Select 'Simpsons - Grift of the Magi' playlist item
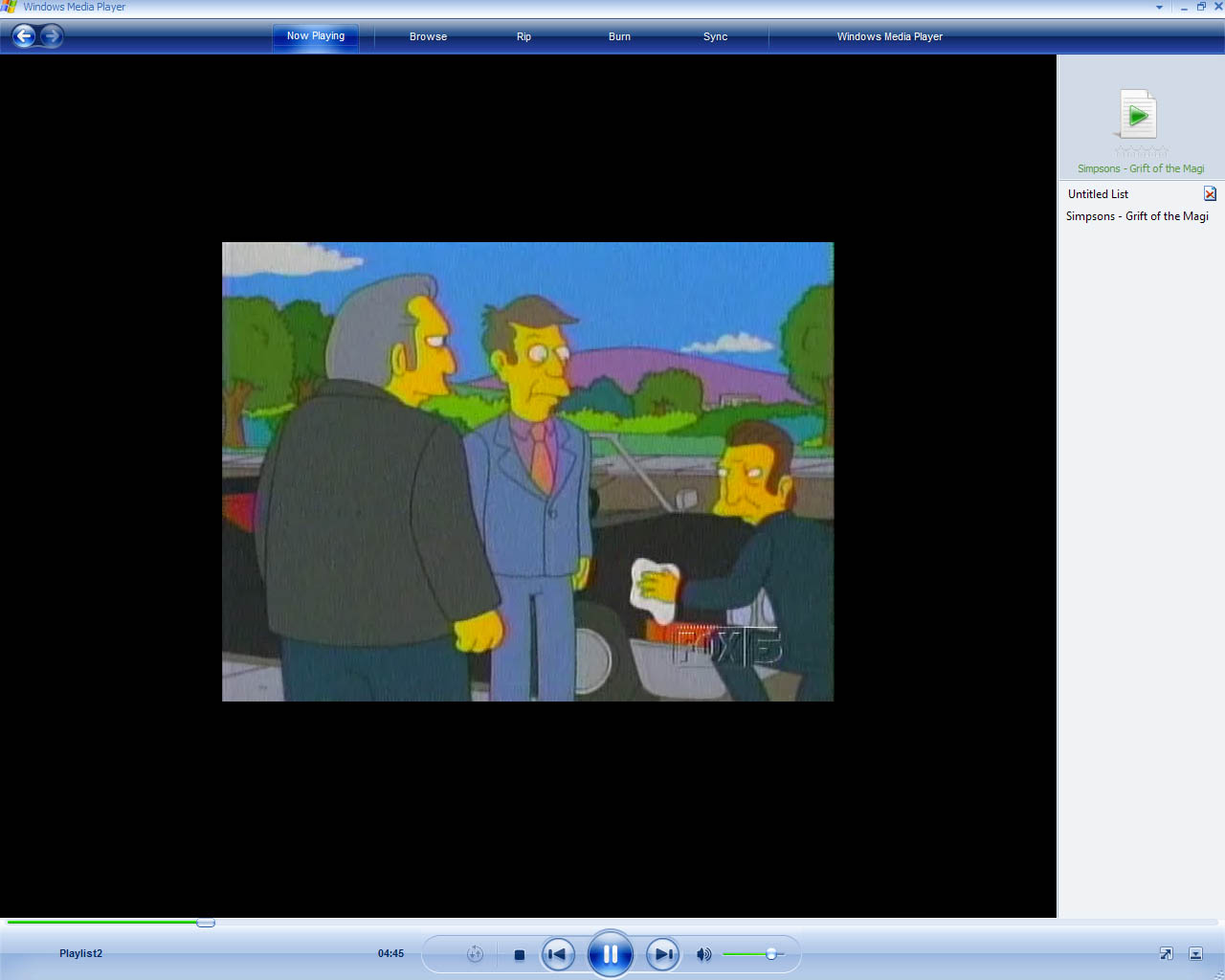 point(1137,216)
